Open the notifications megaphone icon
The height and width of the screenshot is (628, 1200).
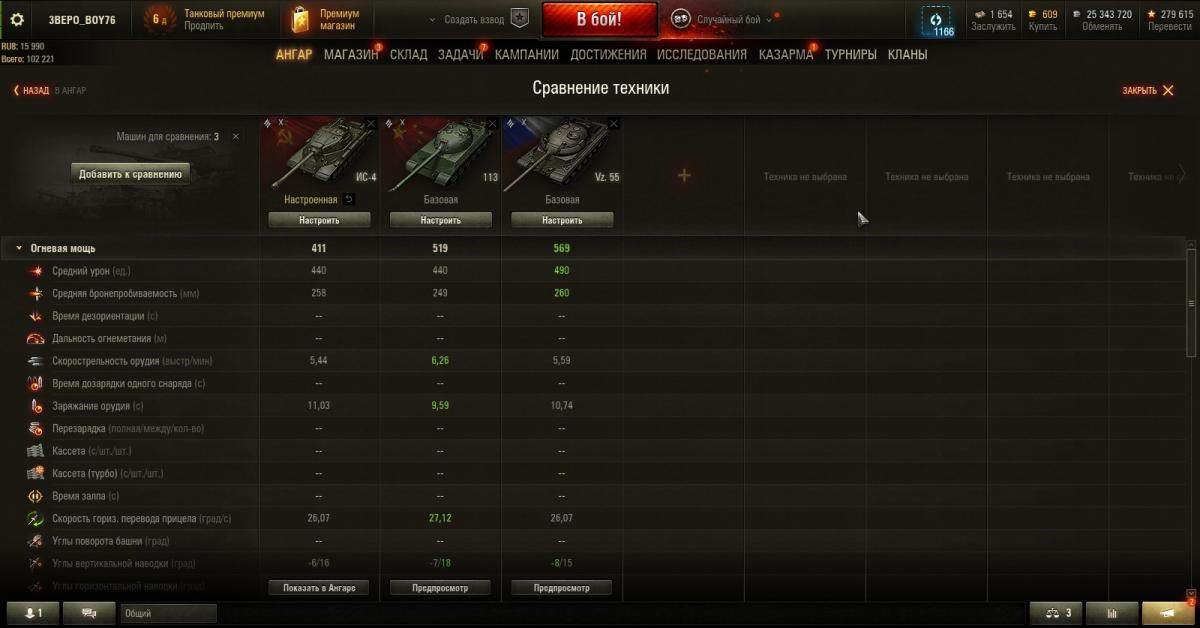pos(1167,613)
